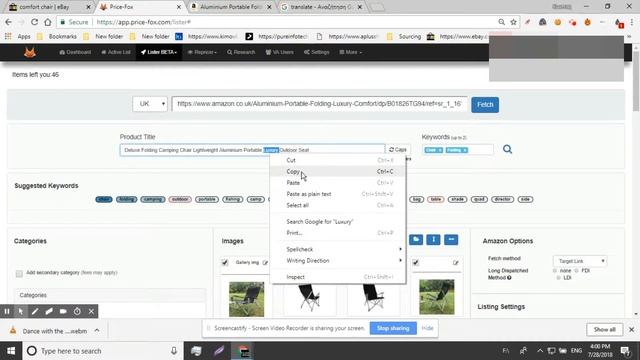Open the UK country dropdown
640x360 pixels.
coord(150,104)
